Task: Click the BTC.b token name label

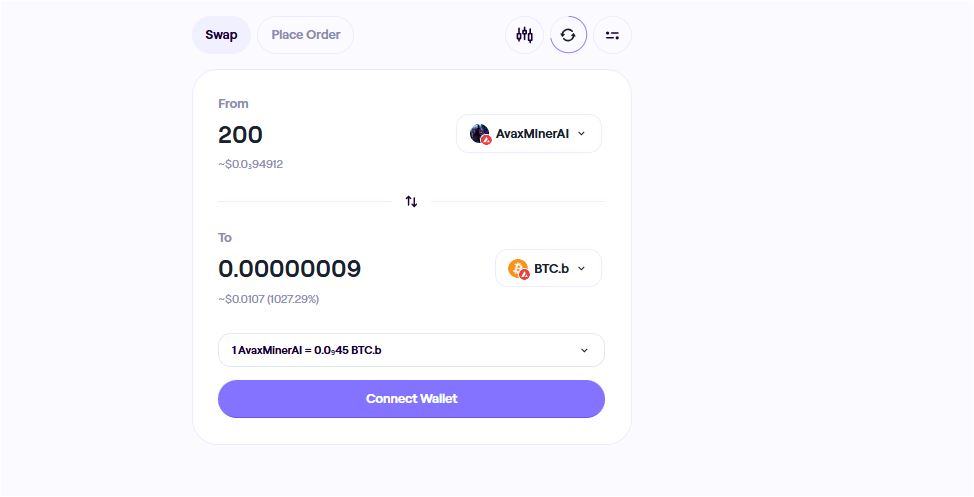Action: pyautogui.click(x=551, y=269)
